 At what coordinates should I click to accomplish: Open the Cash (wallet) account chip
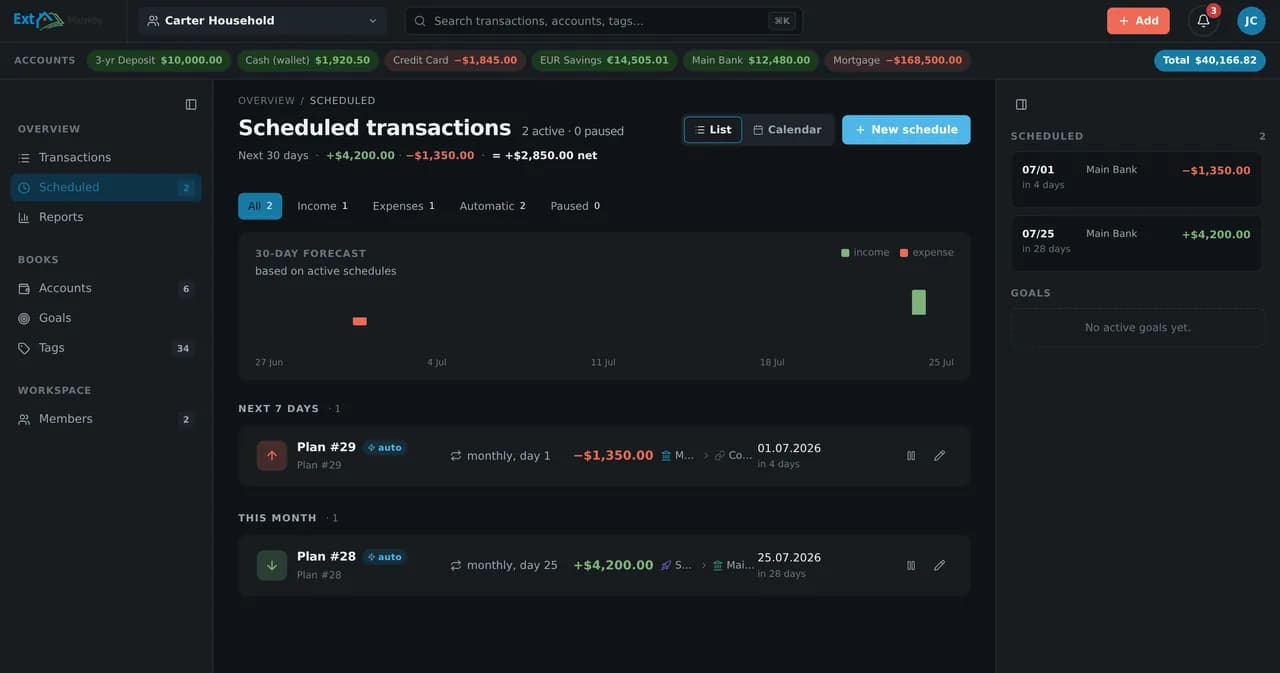click(308, 61)
